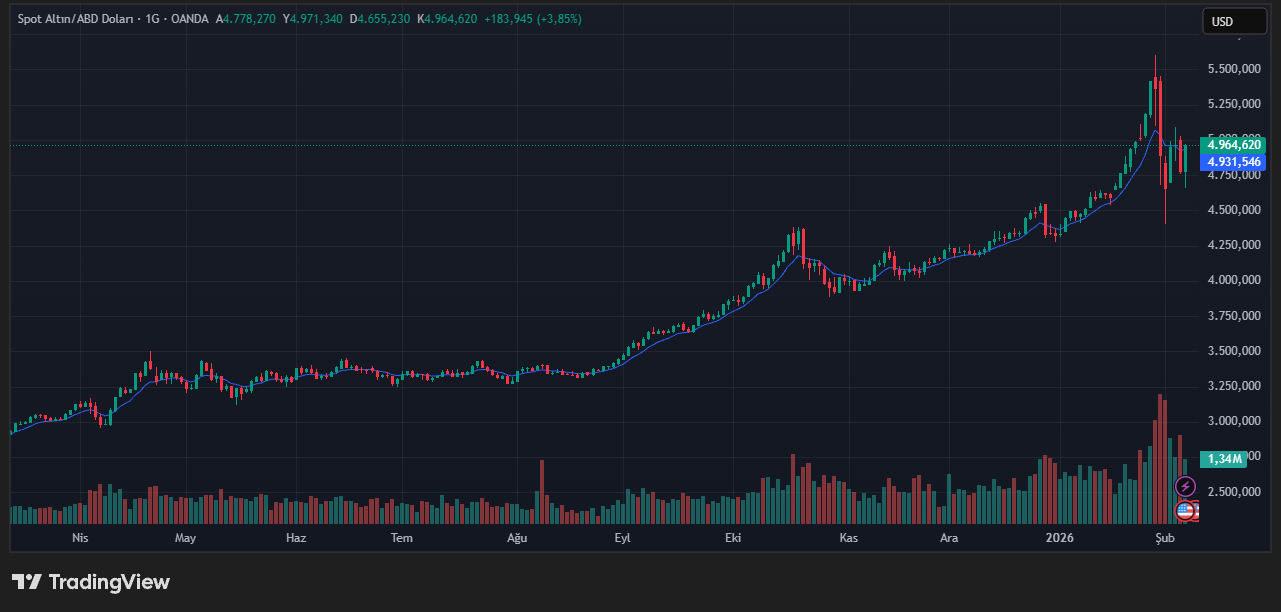Click the Şub label on time axis

tap(1164, 538)
